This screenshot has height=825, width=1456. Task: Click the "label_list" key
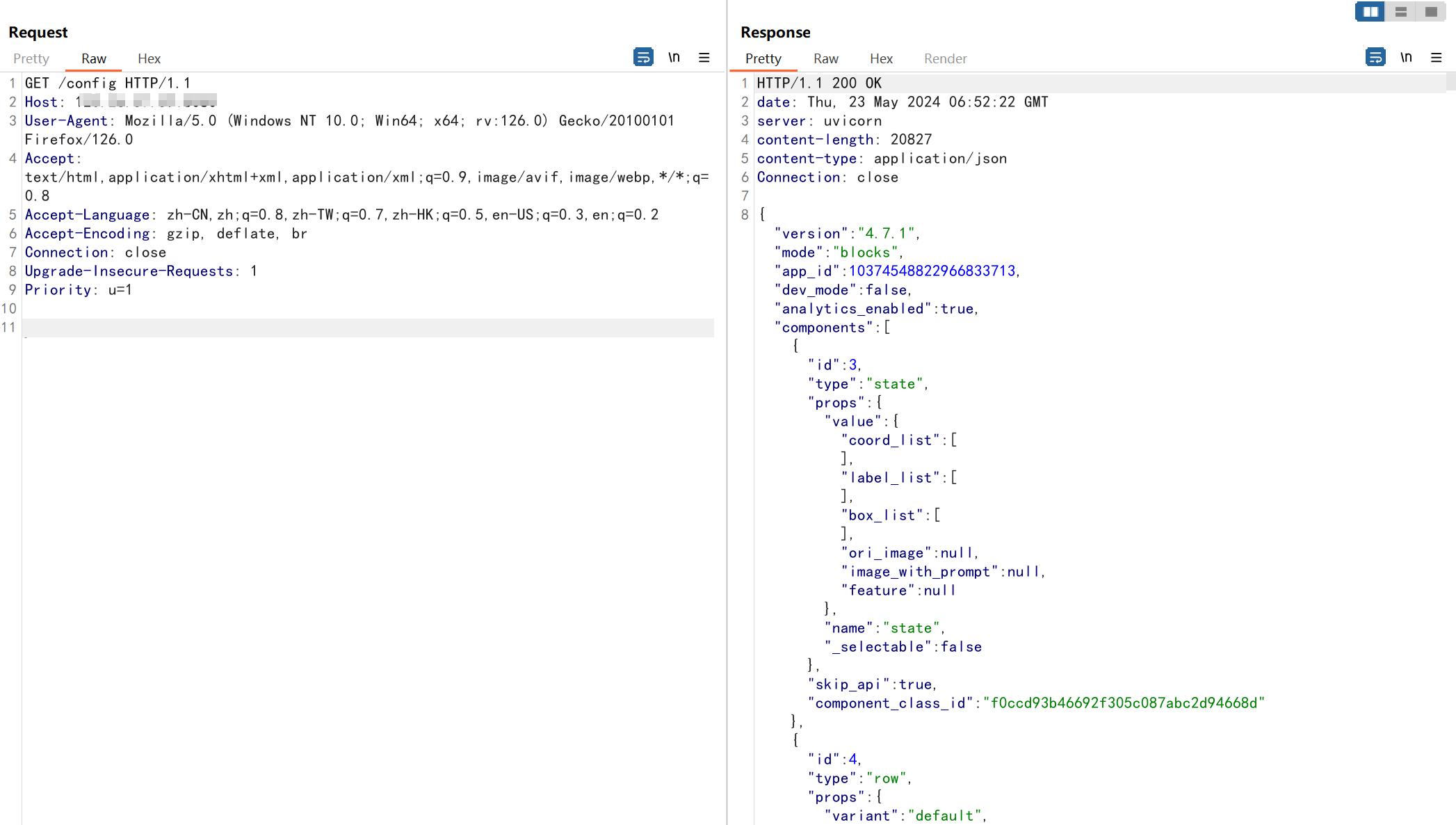coord(890,478)
